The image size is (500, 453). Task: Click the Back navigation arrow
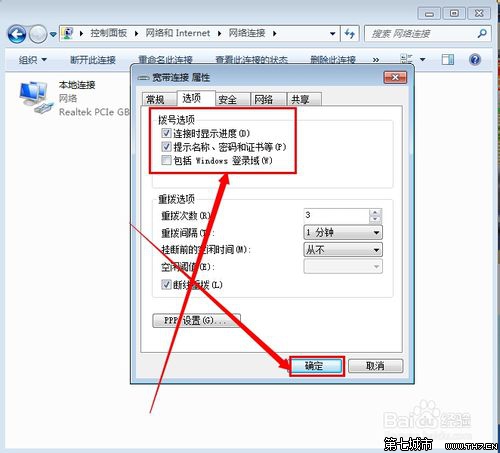click(17, 34)
